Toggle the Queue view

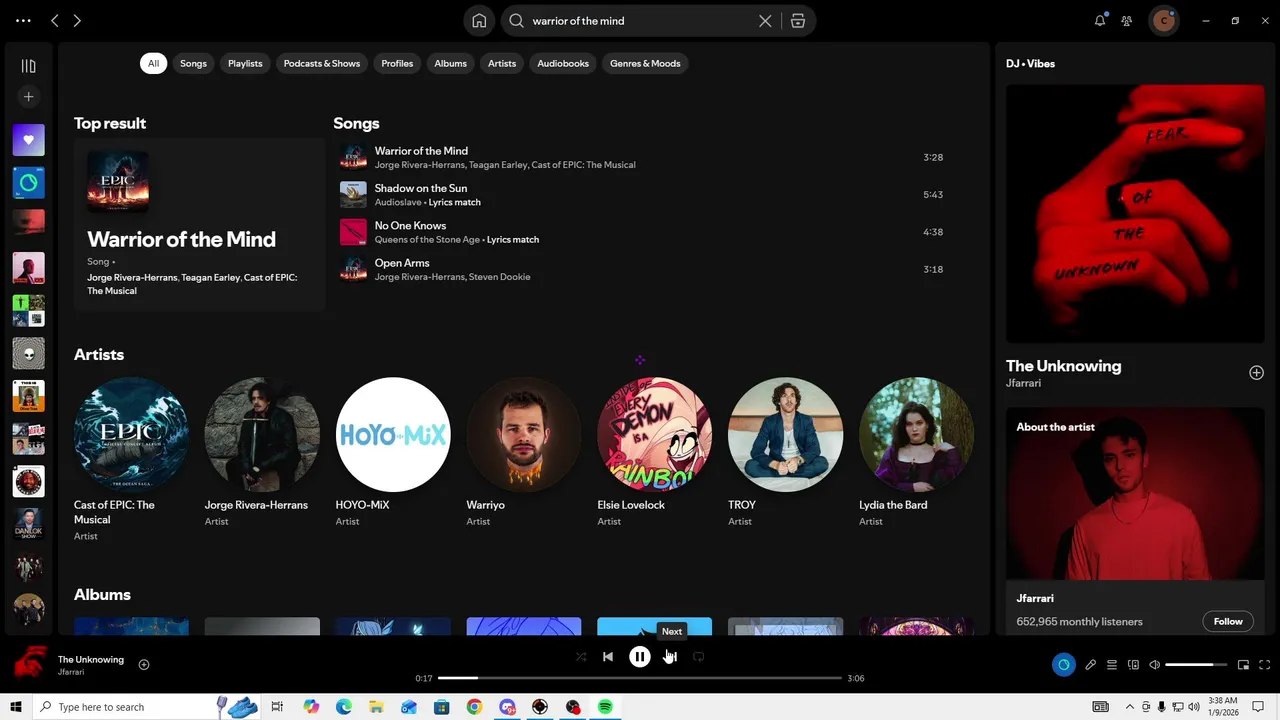point(1112,665)
